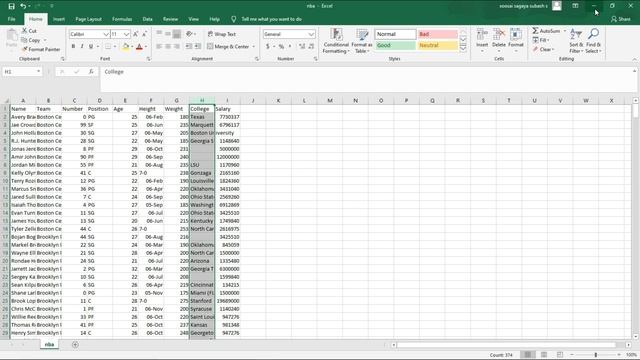Expand the Calibri font name dropdown
The image size is (640, 360).
pyautogui.click(x=106, y=34)
